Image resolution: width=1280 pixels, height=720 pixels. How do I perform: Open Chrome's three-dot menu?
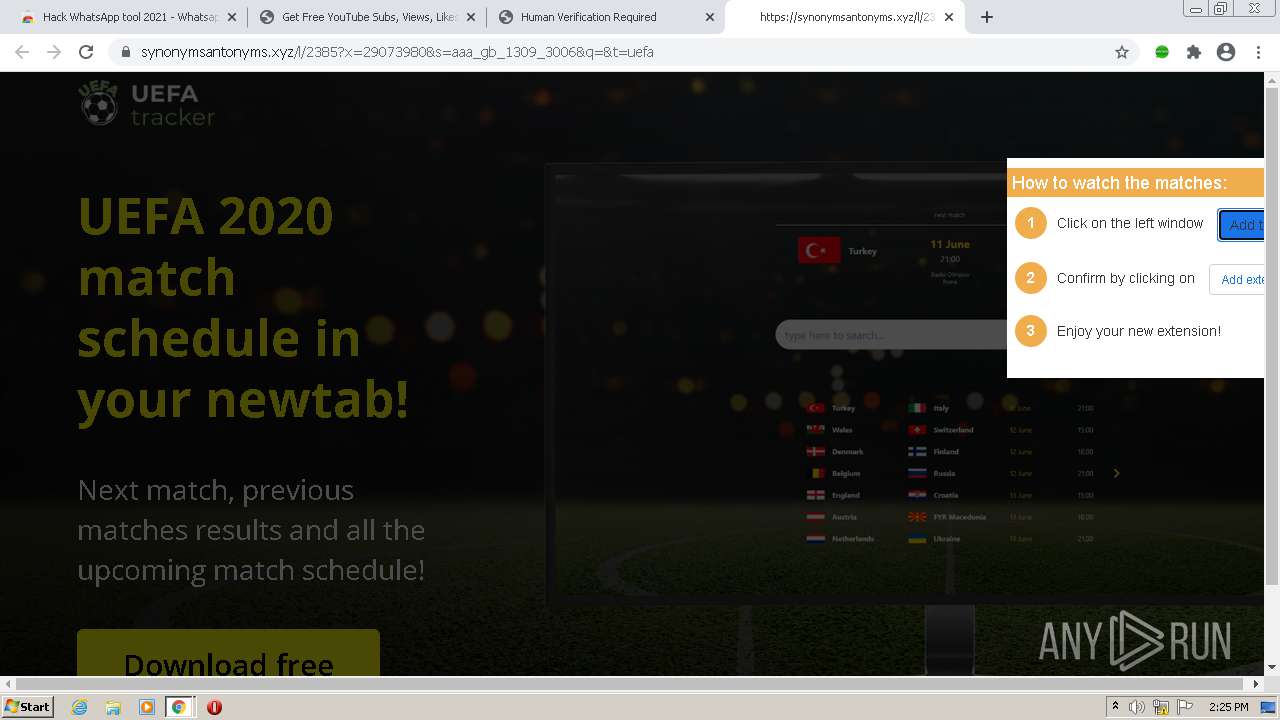[x=1258, y=52]
